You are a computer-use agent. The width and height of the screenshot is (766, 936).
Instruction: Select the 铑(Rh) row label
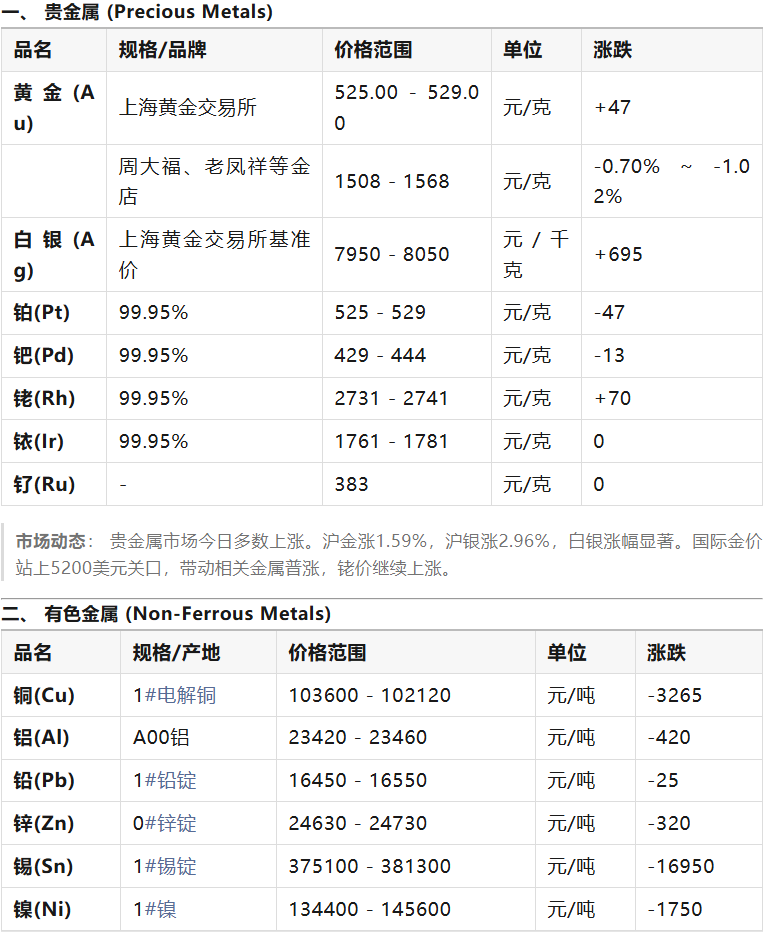44,399
